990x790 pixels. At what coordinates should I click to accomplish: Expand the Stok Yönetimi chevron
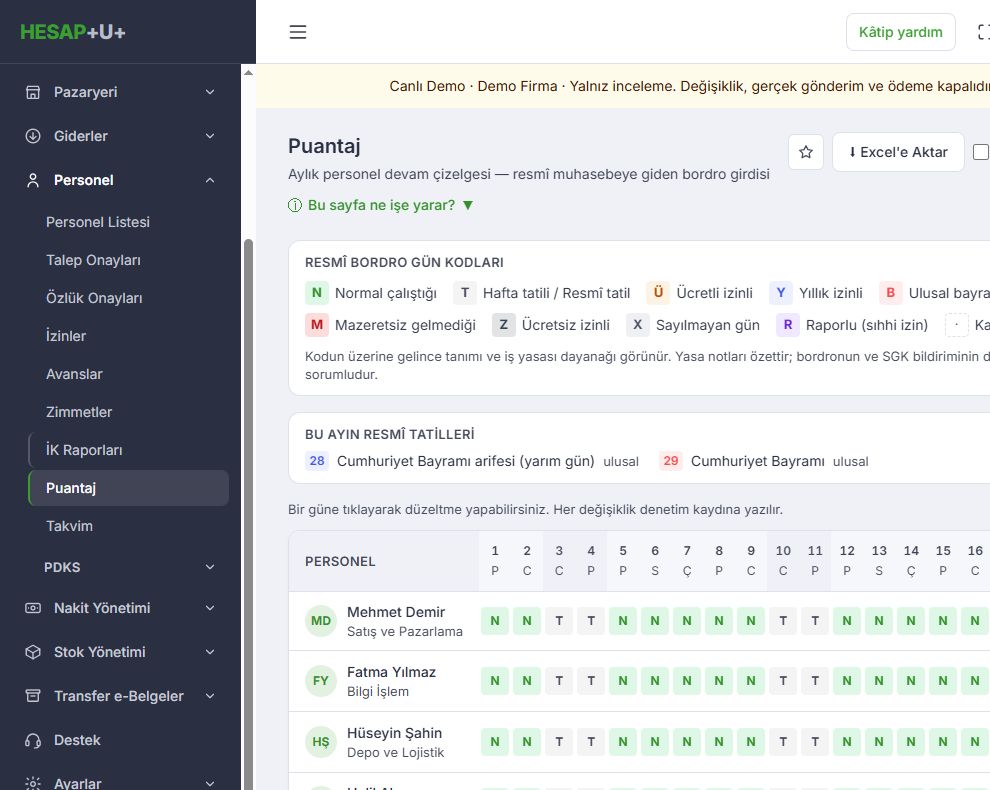pos(210,652)
